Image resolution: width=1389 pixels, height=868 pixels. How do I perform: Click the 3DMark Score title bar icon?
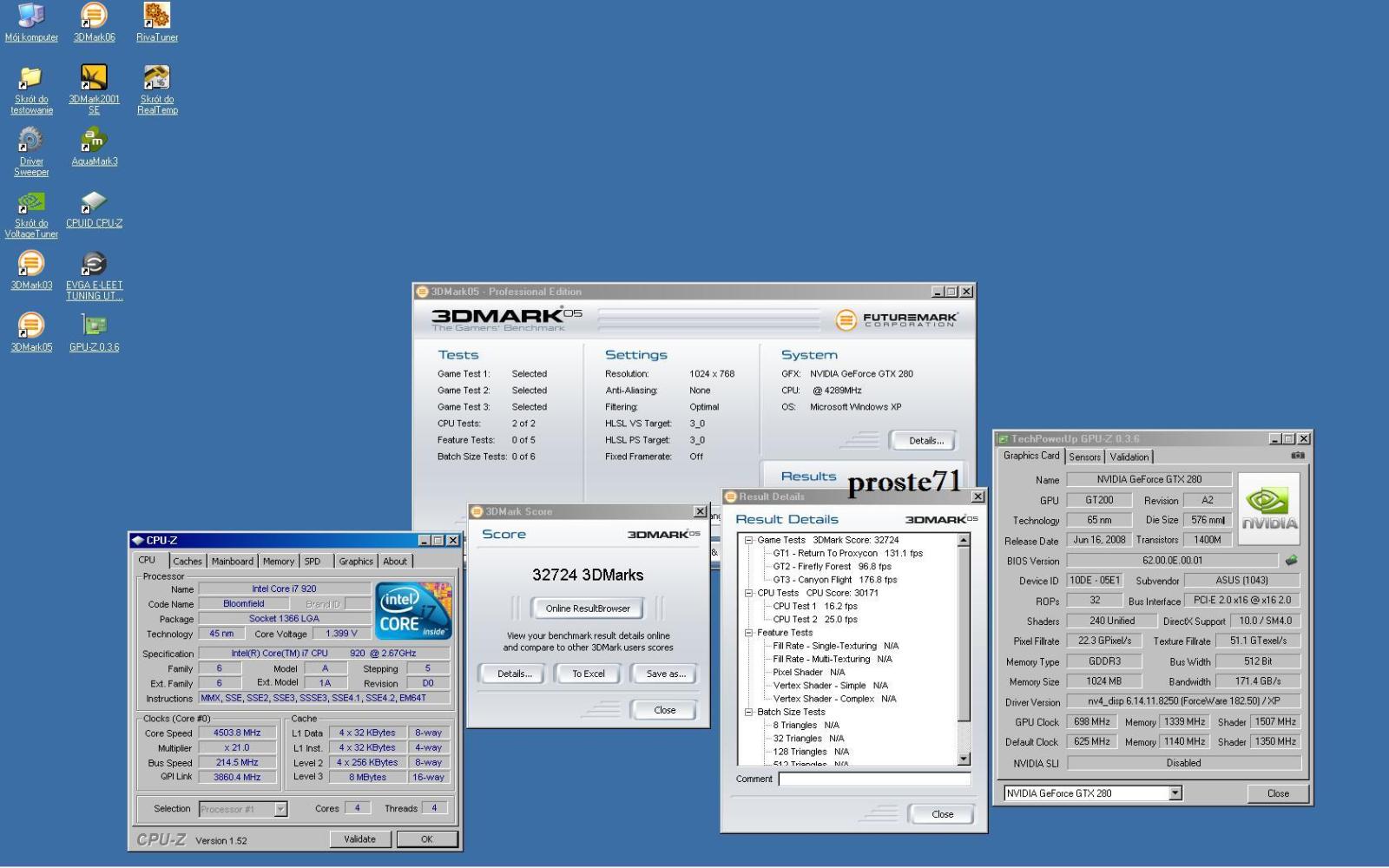tap(477, 511)
